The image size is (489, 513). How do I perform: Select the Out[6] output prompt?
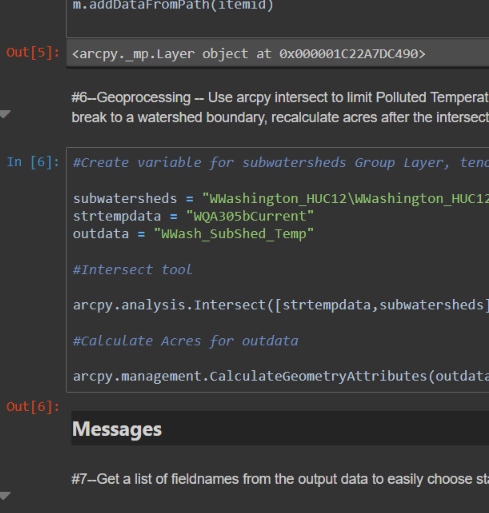[33, 407]
